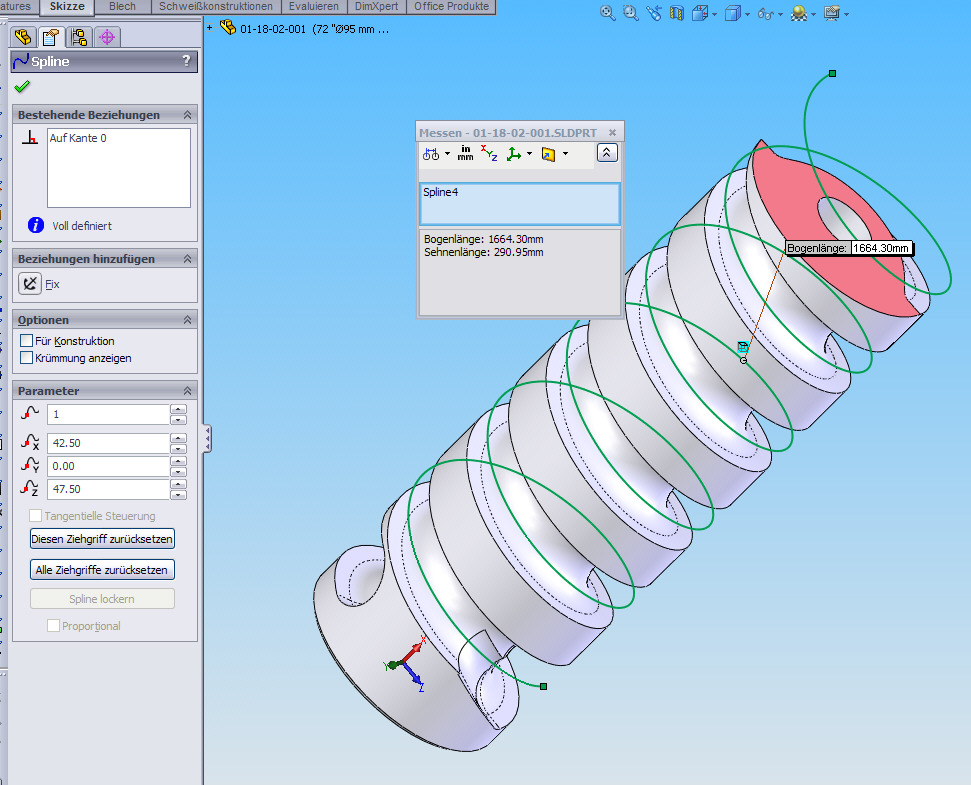Open the Evaluieren tab
Screen dimensions: 971x785
coord(313,6)
